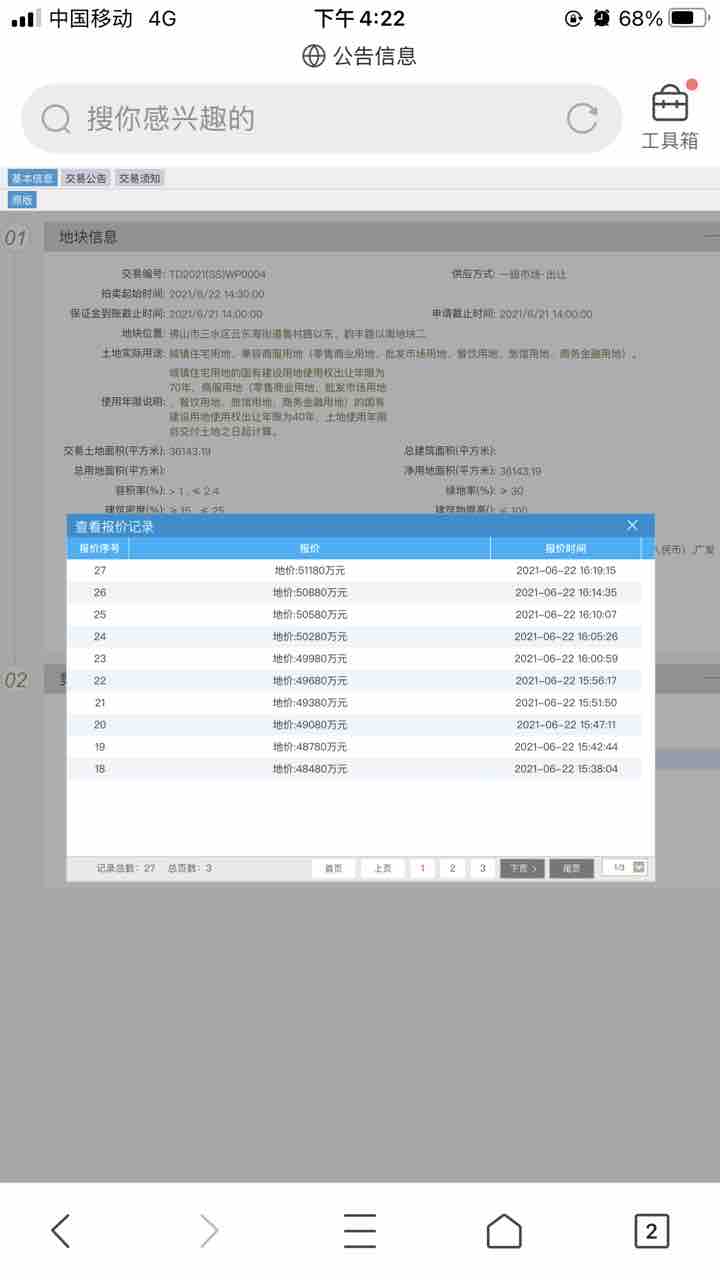Switch to the 交易公告 tab
This screenshot has width=720, height=1280.
pyautogui.click(x=86, y=178)
